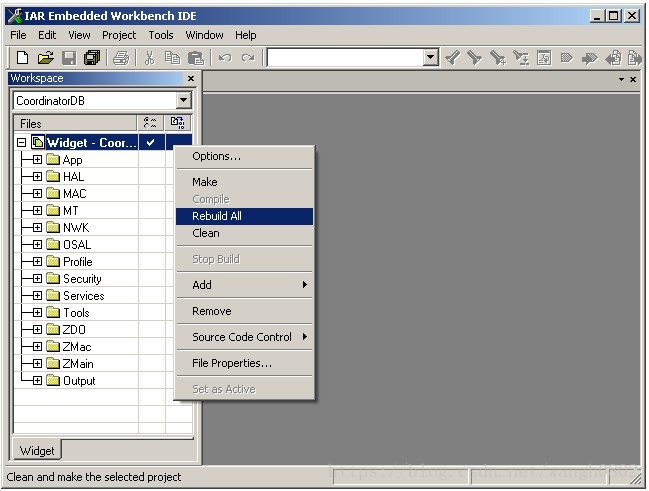Click the Replace toolbar icon
This screenshot has width=649, height=491.
(521, 58)
